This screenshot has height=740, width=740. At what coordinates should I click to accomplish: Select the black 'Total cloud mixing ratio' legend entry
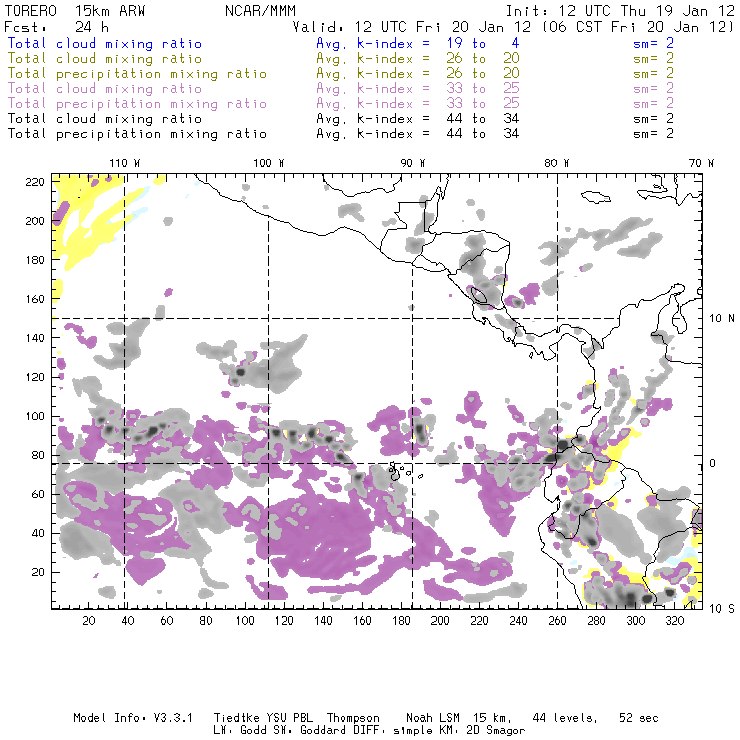pyautogui.click(x=105, y=119)
